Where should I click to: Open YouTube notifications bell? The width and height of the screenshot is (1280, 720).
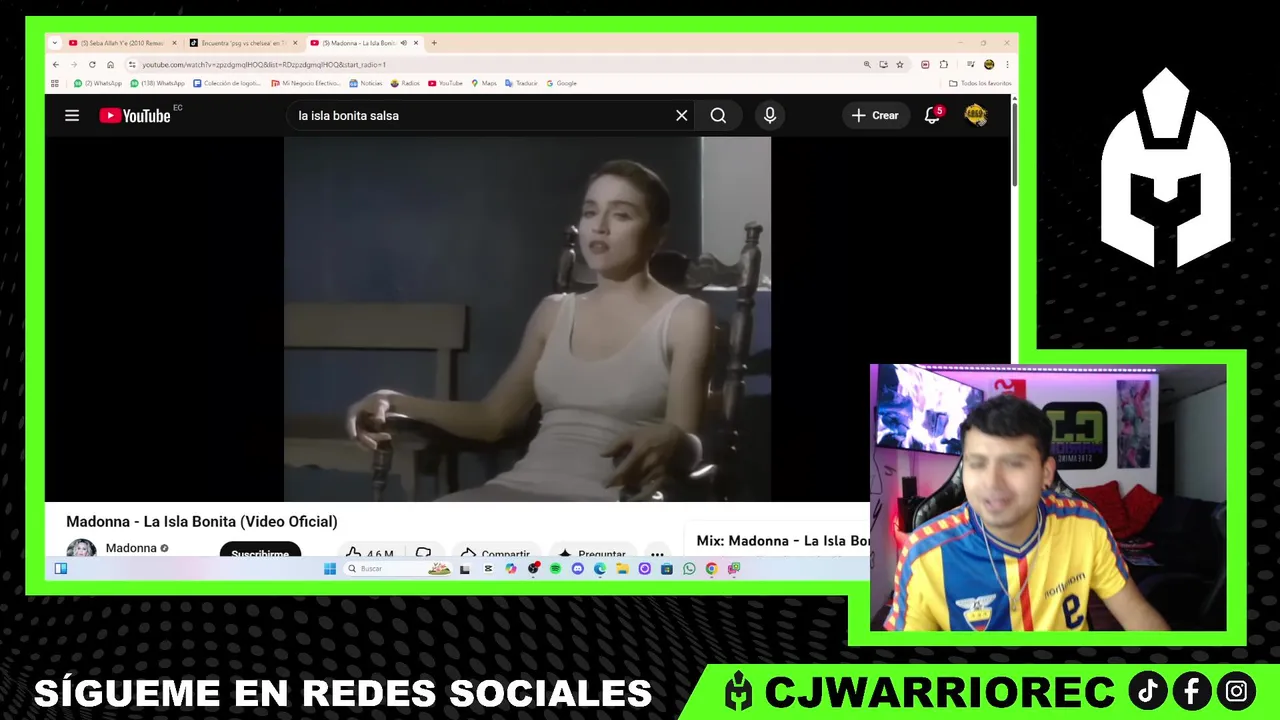(x=932, y=115)
